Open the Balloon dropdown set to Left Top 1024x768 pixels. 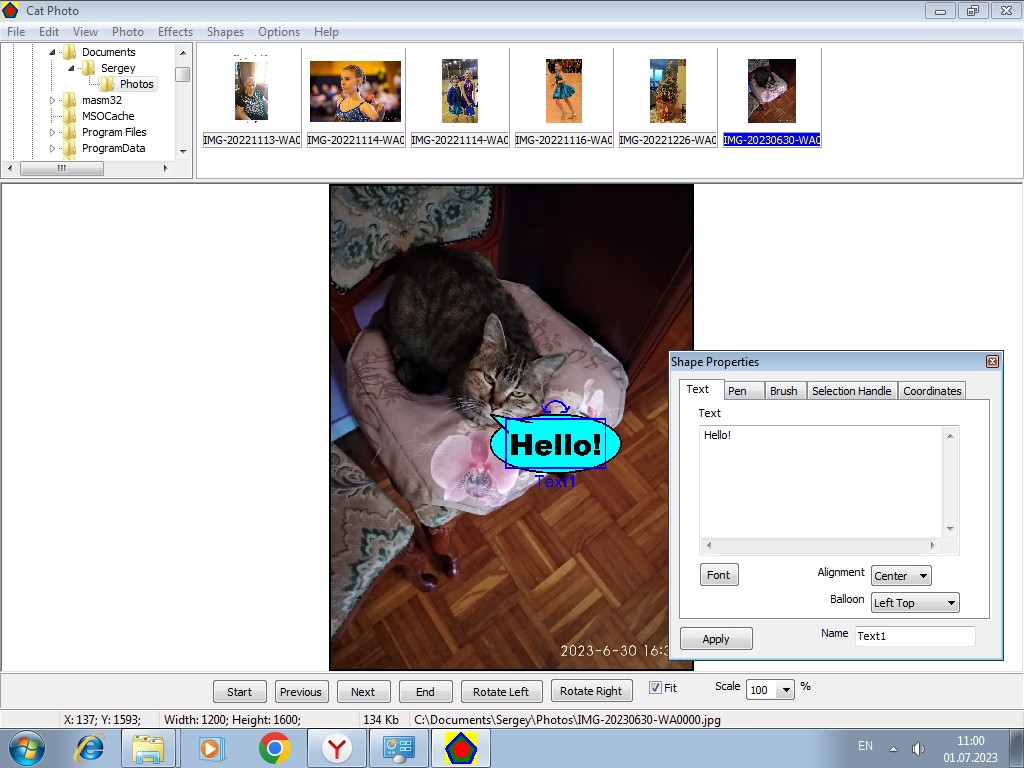(x=915, y=602)
